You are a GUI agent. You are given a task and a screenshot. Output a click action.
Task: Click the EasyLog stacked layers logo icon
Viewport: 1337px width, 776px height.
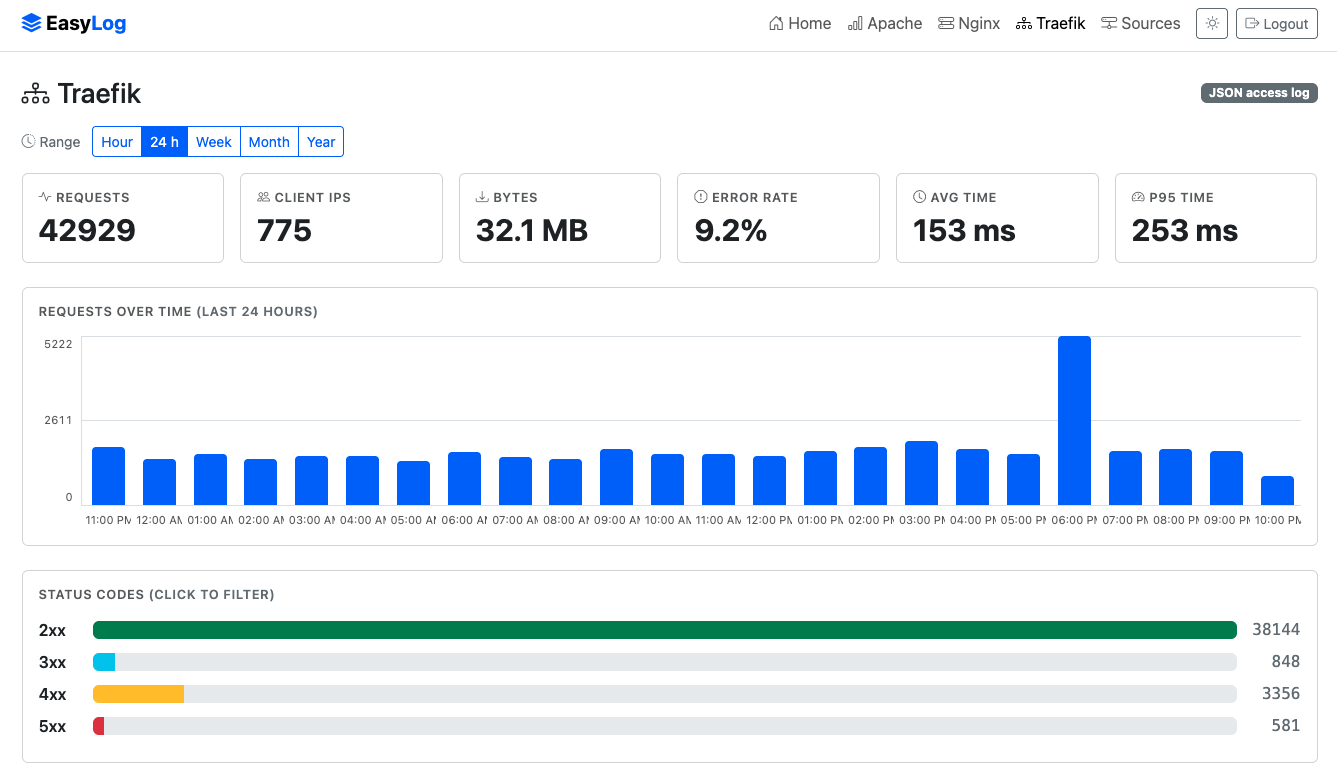click(x=32, y=23)
